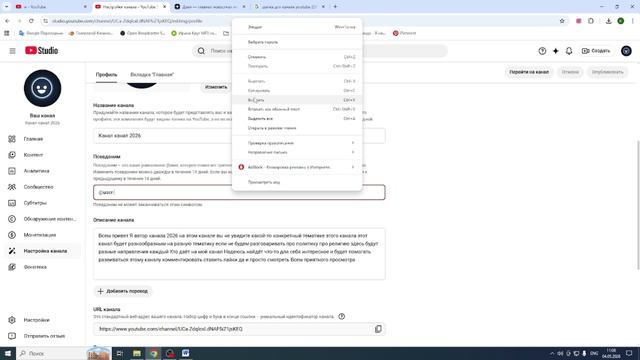Open the Windows Start menu
Screen dimensions: 640x360
(x=8, y=353)
